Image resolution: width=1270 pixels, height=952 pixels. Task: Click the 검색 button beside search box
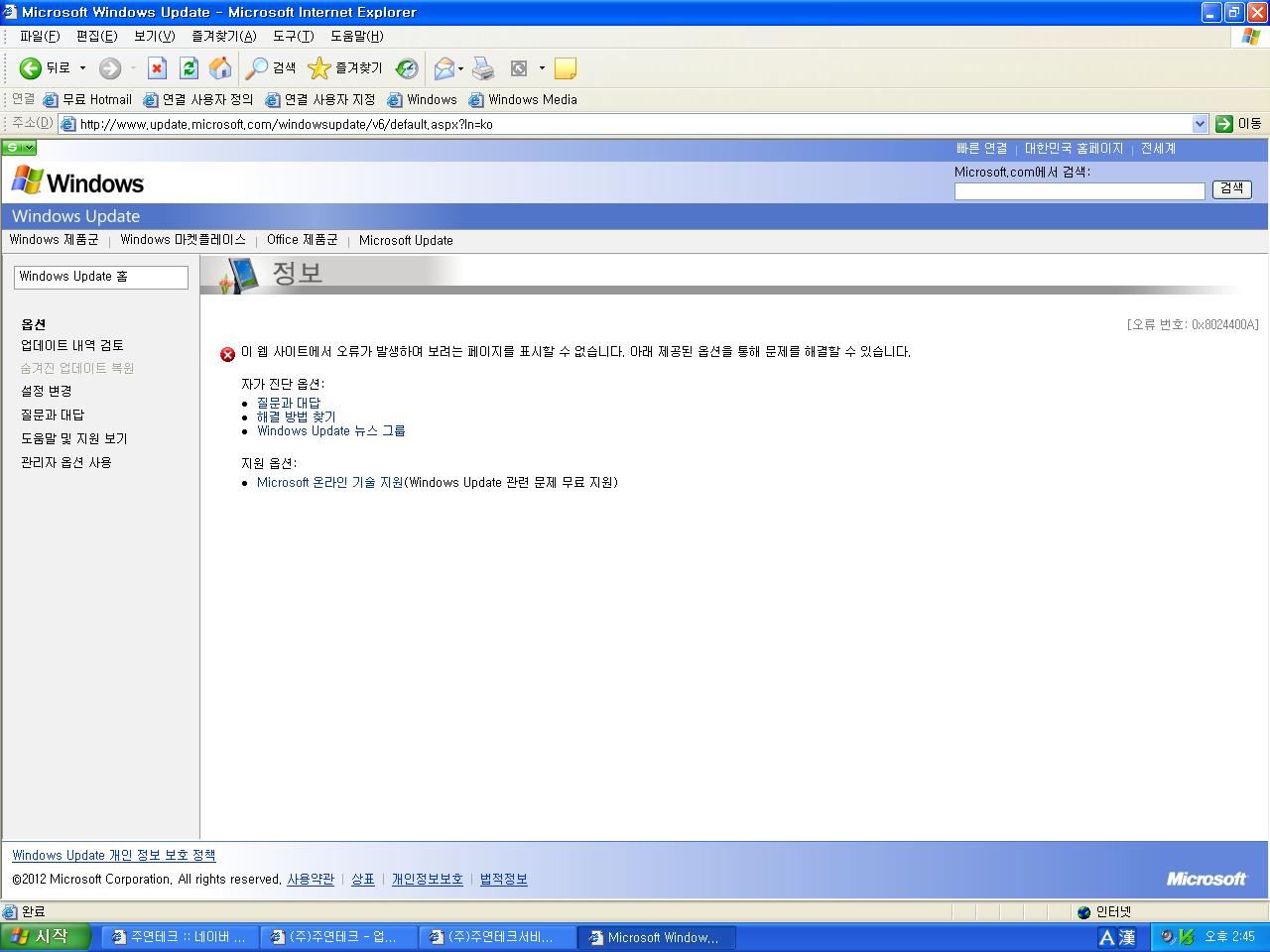pos(1232,188)
